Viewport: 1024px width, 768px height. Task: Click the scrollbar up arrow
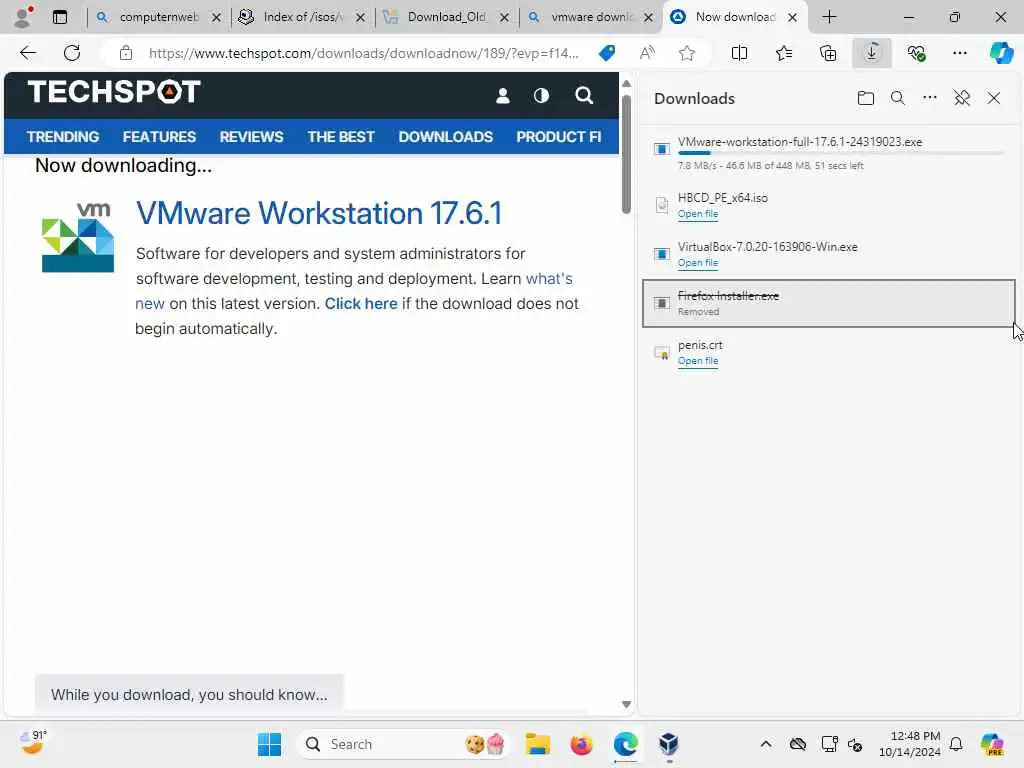click(x=626, y=84)
